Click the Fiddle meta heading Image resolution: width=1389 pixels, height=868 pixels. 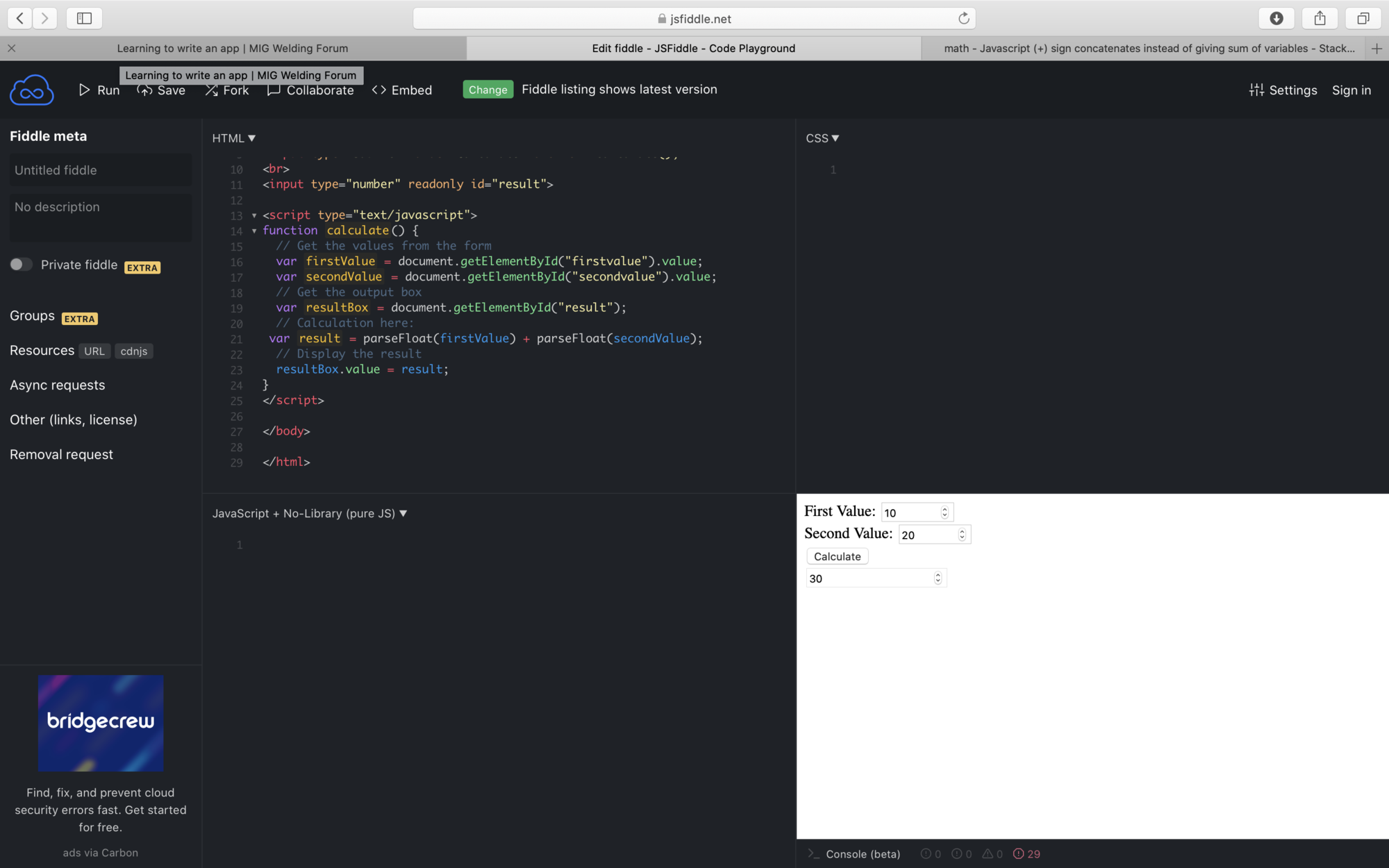pyautogui.click(x=49, y=136)
